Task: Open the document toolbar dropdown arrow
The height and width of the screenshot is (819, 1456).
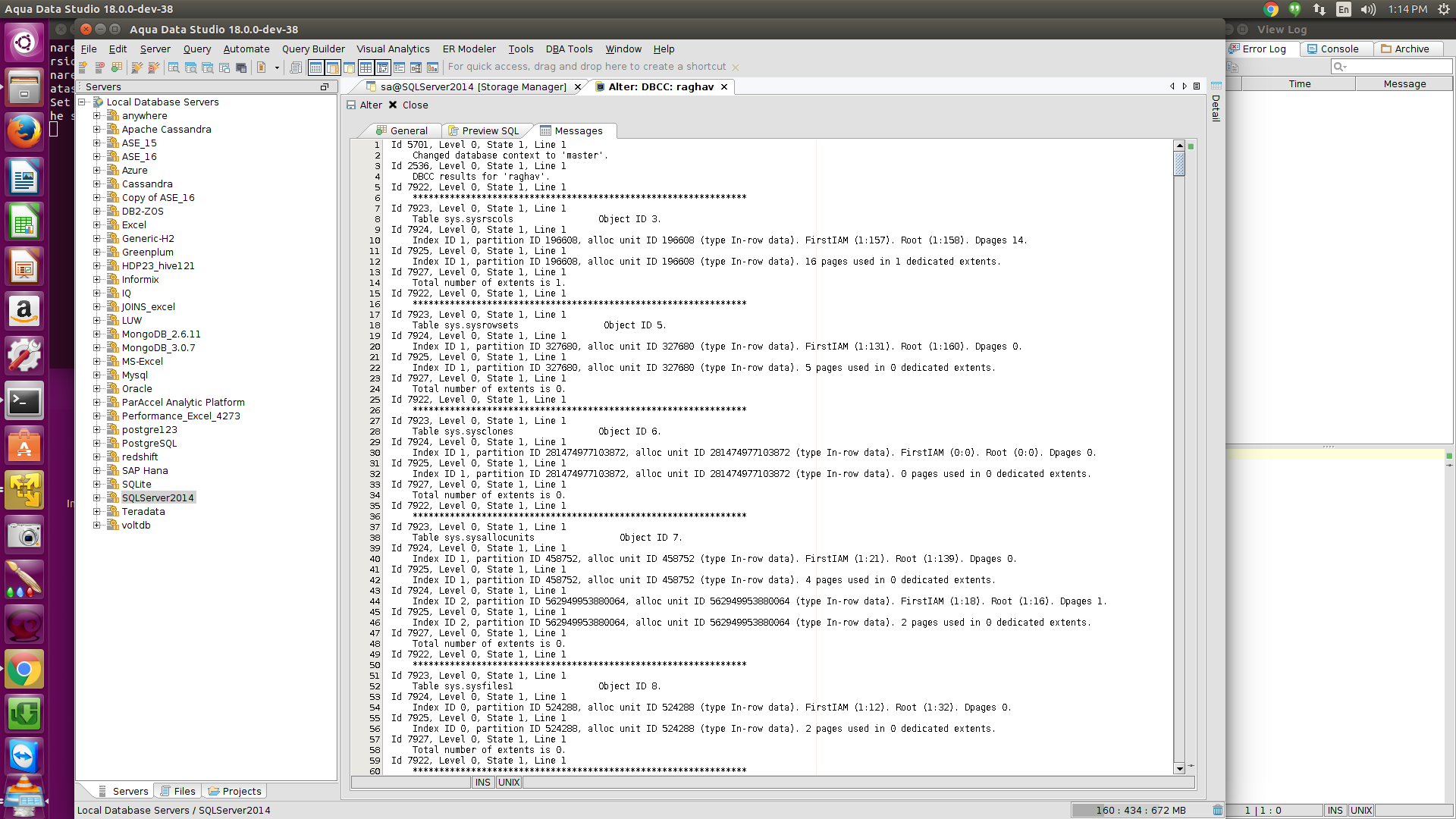Action: (277, 67)
